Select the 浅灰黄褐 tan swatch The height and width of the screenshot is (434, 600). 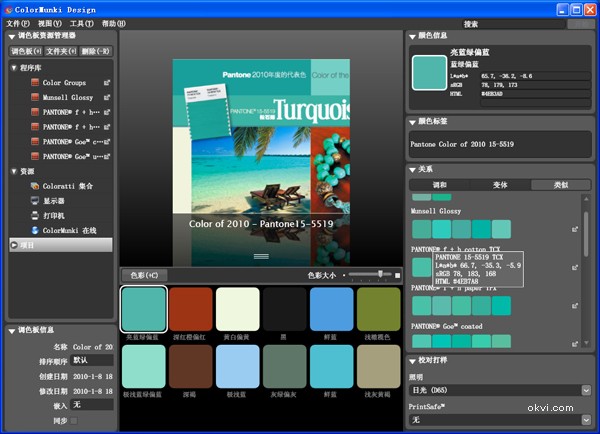[x=379, y=367]
